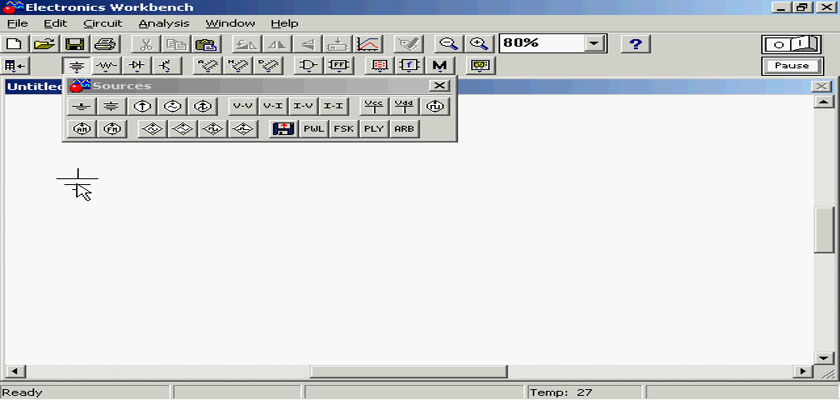Open help with the question mark icon
The height and width of the screenshot is (400, 840).
pos(635,44)
